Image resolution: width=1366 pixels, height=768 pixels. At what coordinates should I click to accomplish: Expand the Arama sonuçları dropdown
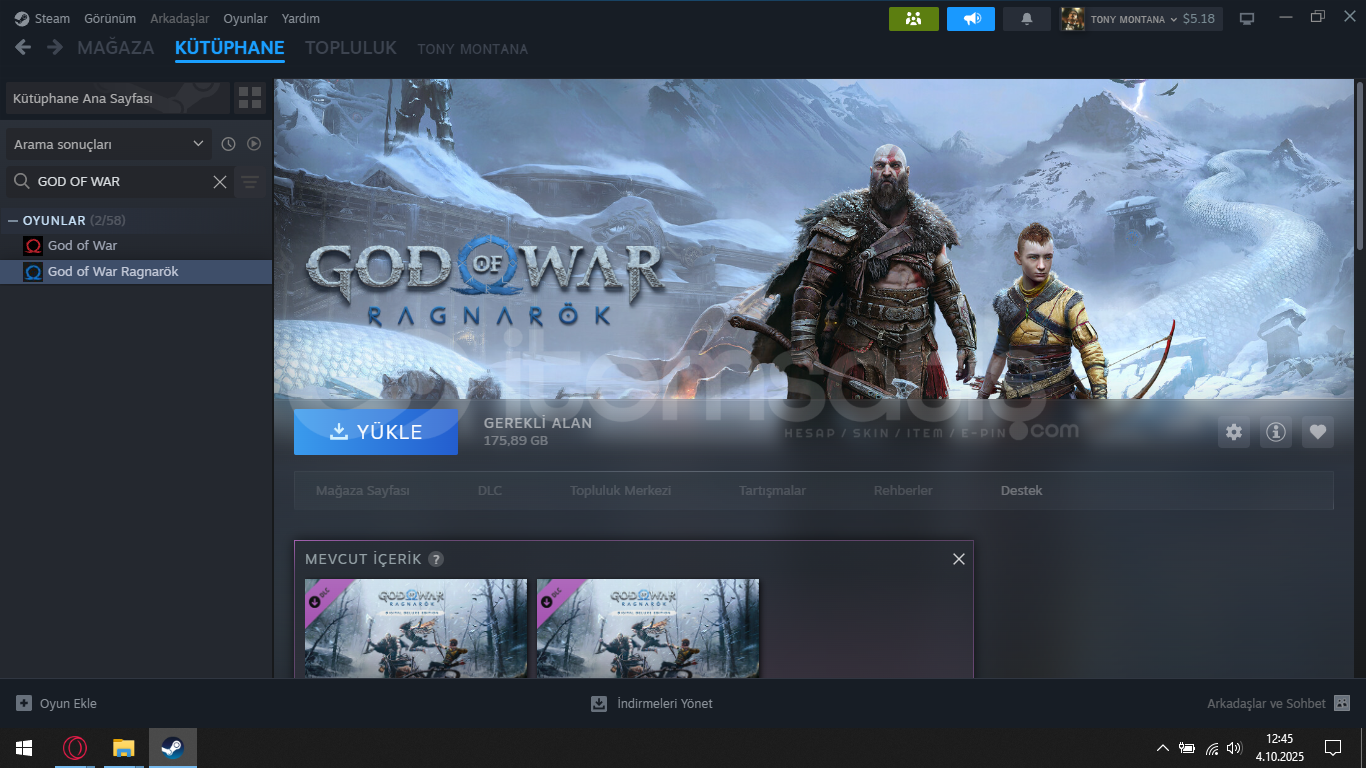coord(109,144)
